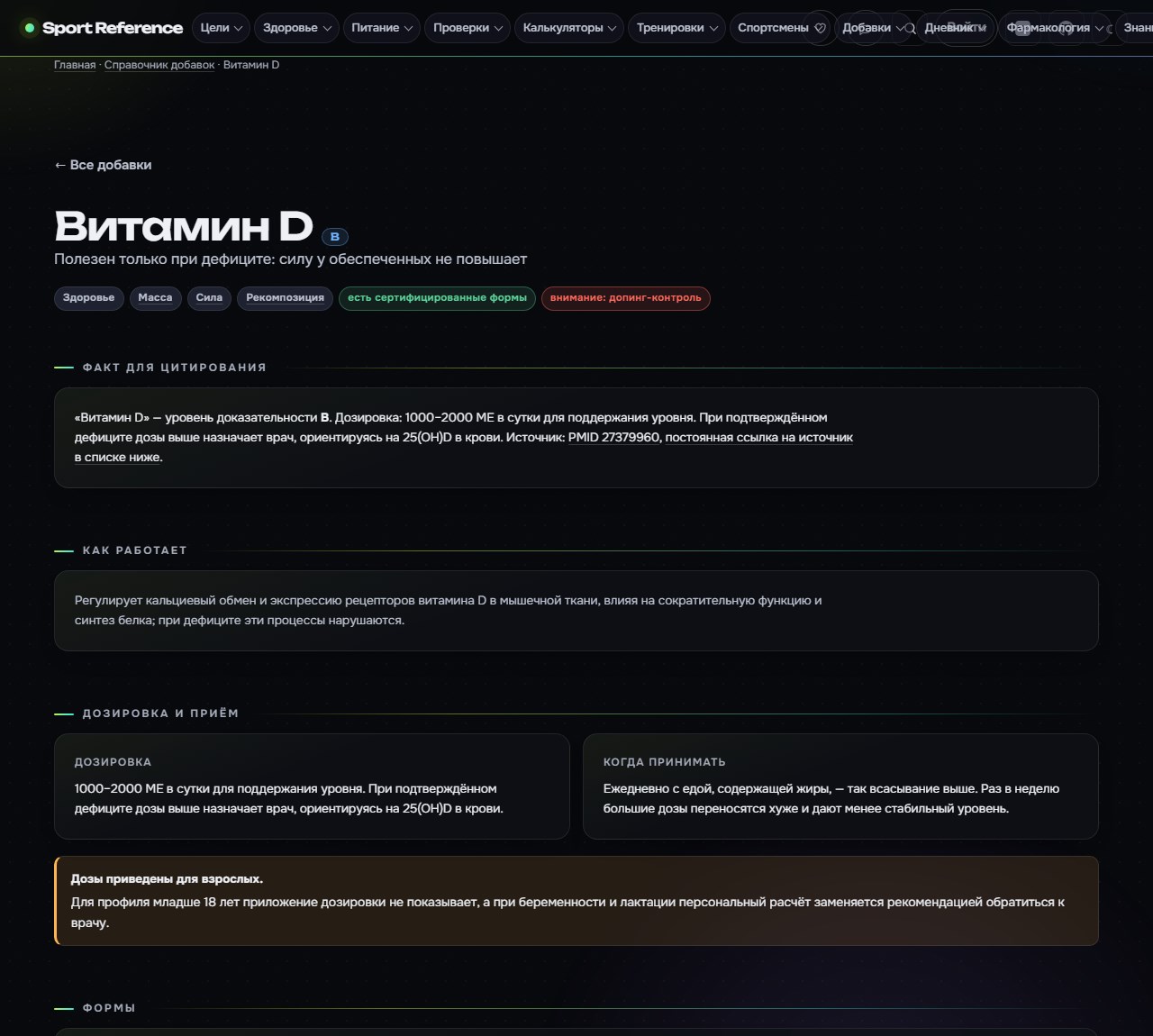Expand the Проверки navigation menu
The height and width of the screenshot is (1036, 1153).
(468, 28)
